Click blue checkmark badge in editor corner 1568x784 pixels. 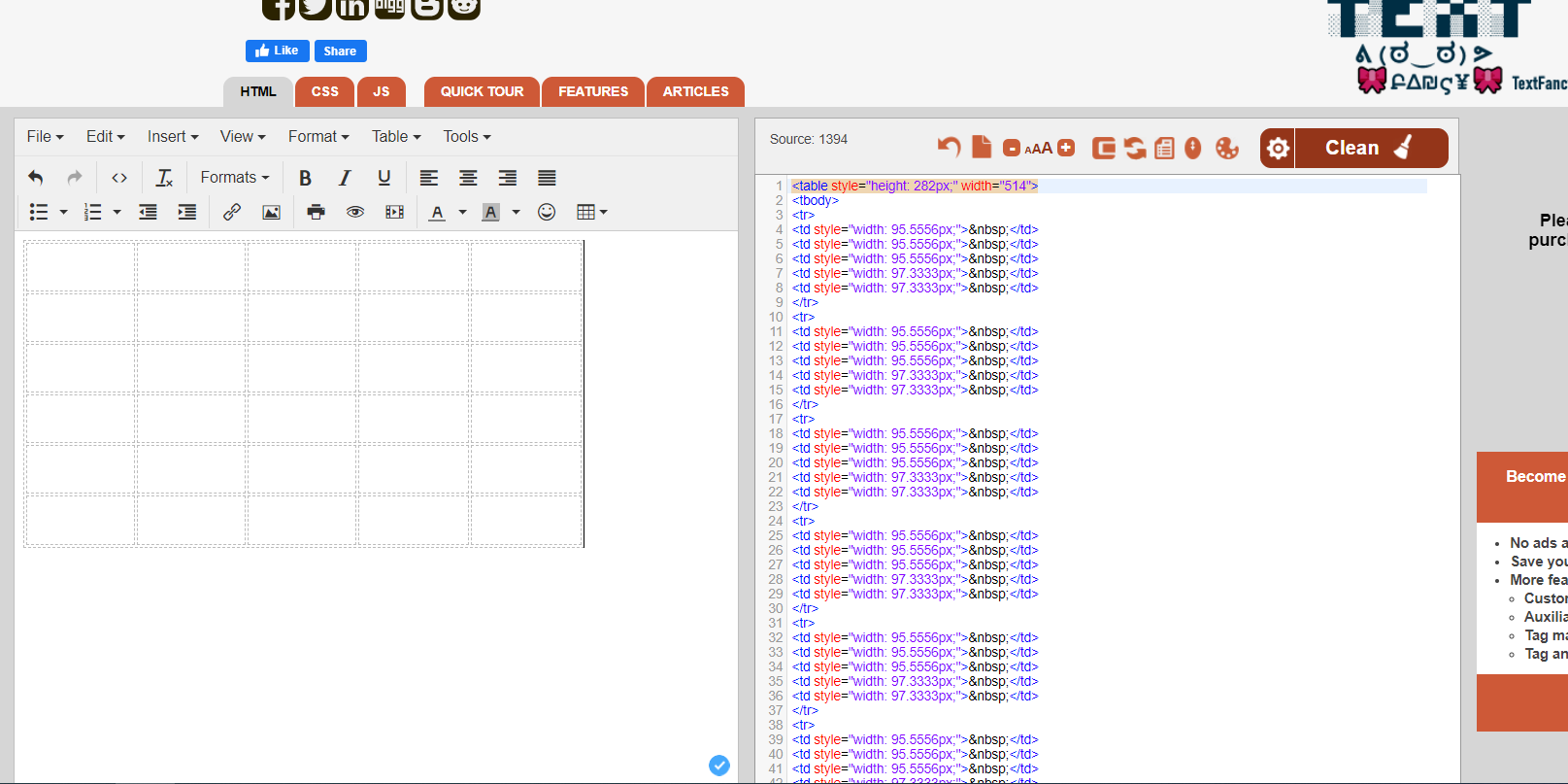pos(719,766)
